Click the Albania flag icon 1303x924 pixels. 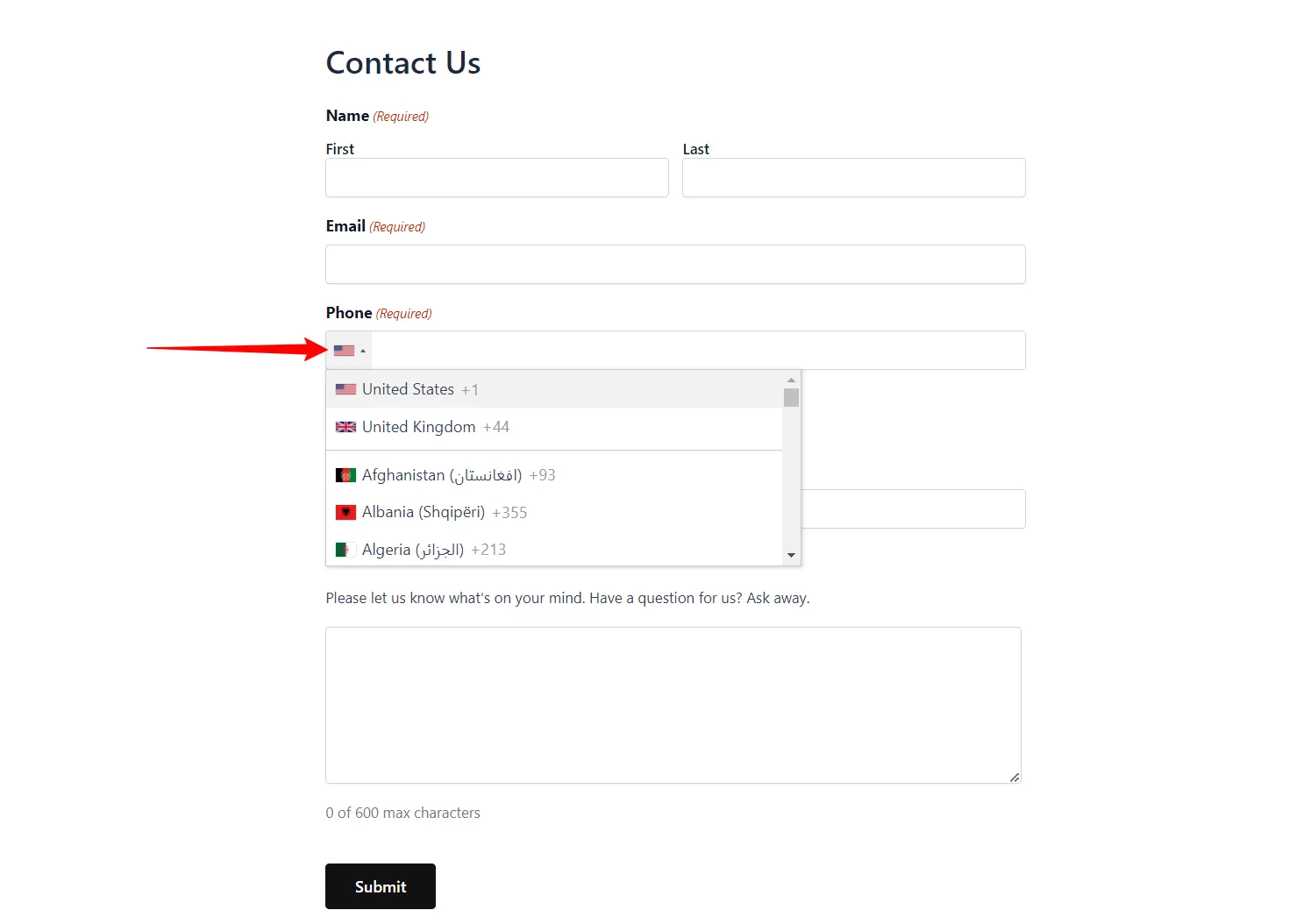tap(345, 512)
